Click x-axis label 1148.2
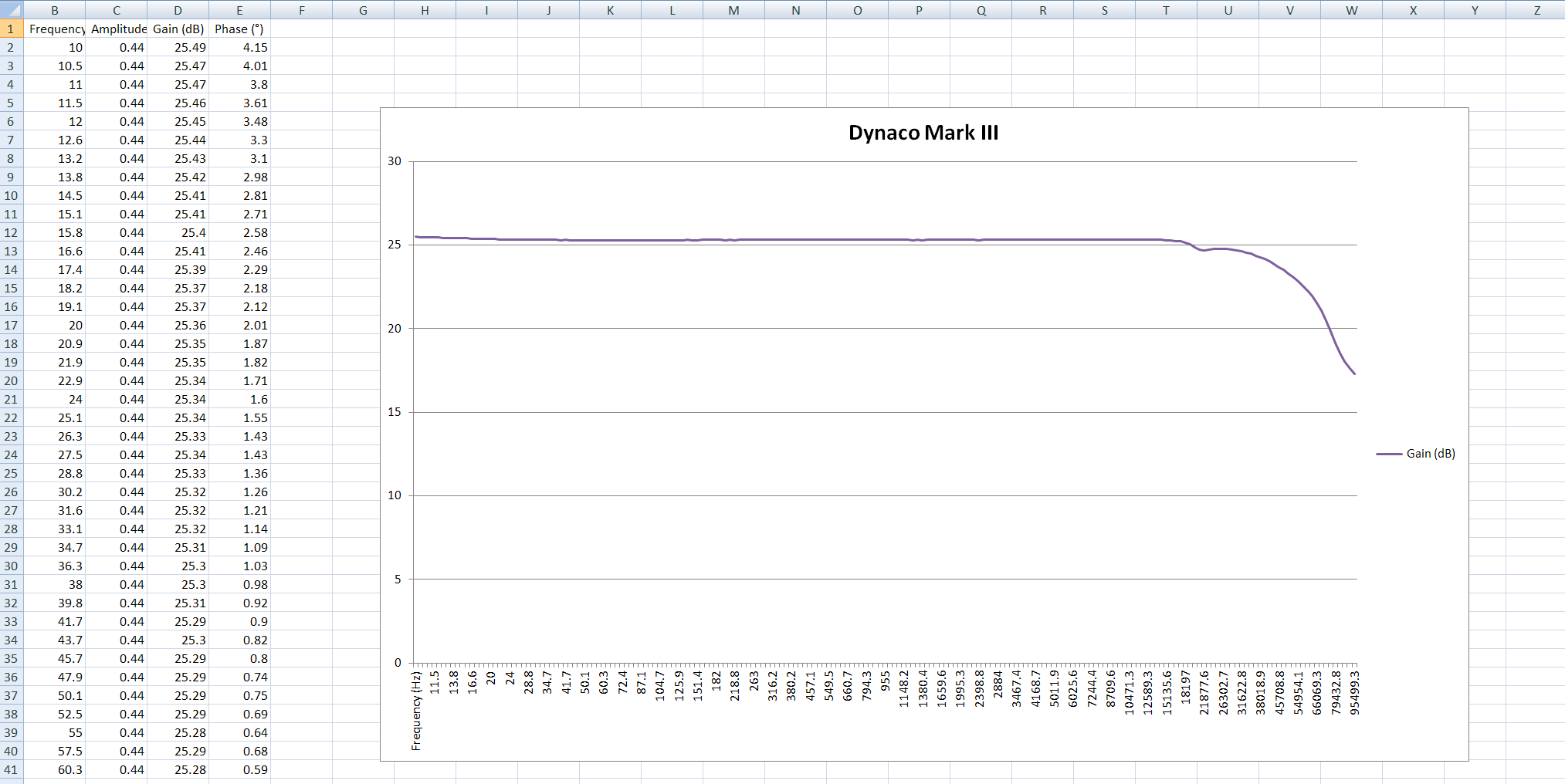 [x=904, y=690]
